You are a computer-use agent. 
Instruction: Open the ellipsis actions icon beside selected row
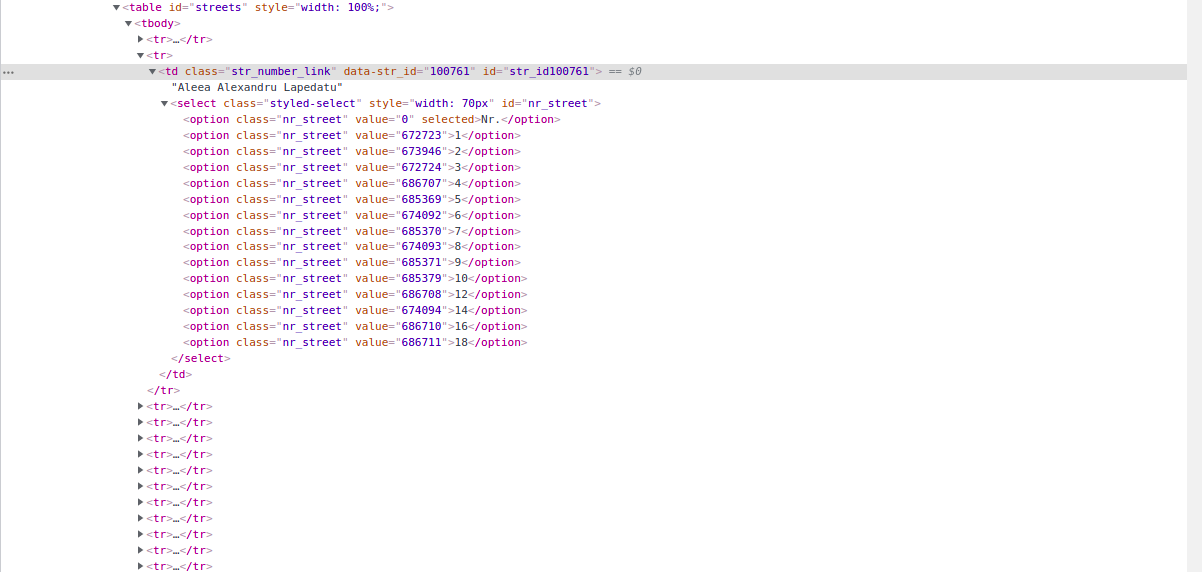coord(8,72)
